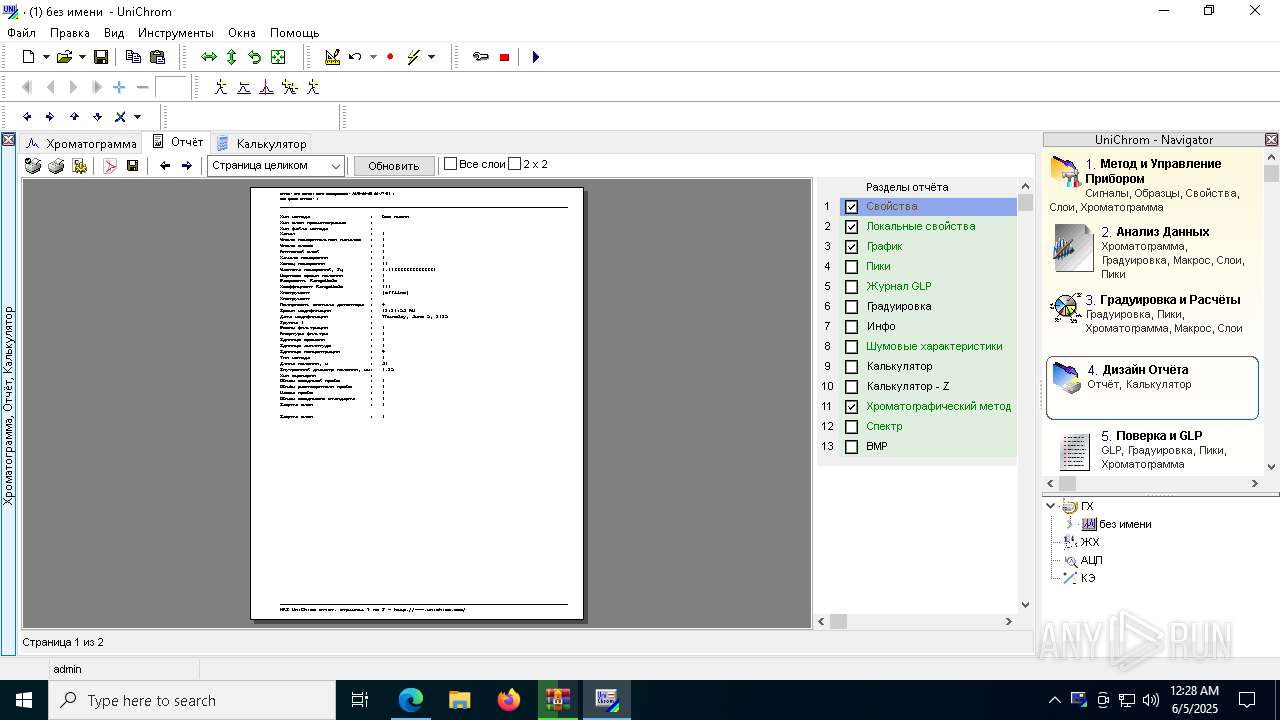Image resolution: width=1280 pixels, height=720 pixels.
Task: Click the blue up arrow in third toolbar
Action: tap(74, 117)
